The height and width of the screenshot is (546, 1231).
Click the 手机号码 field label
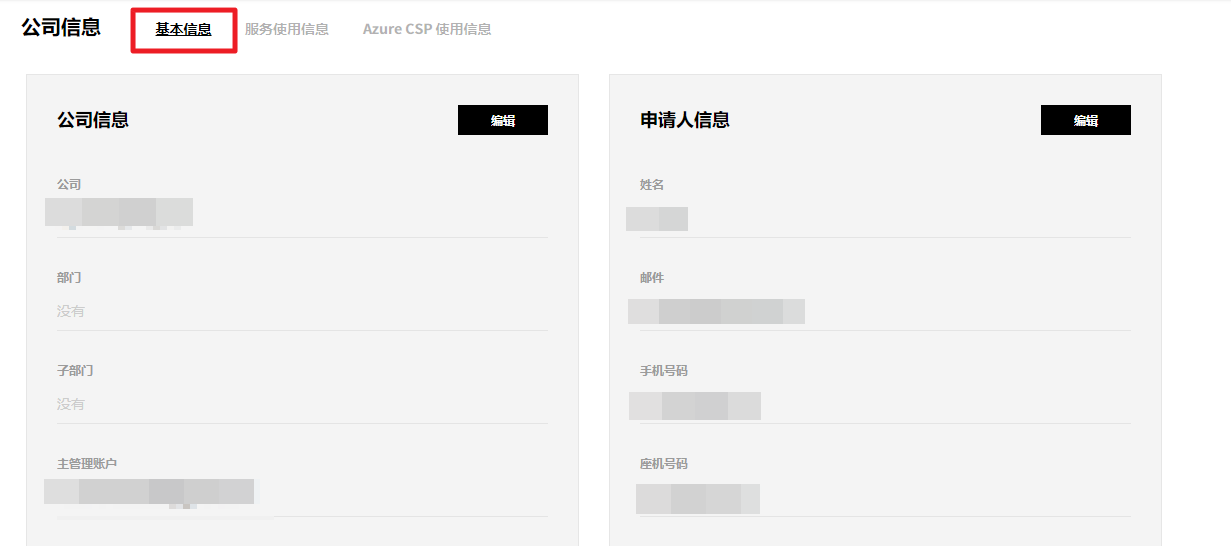(x=664, y=371)
